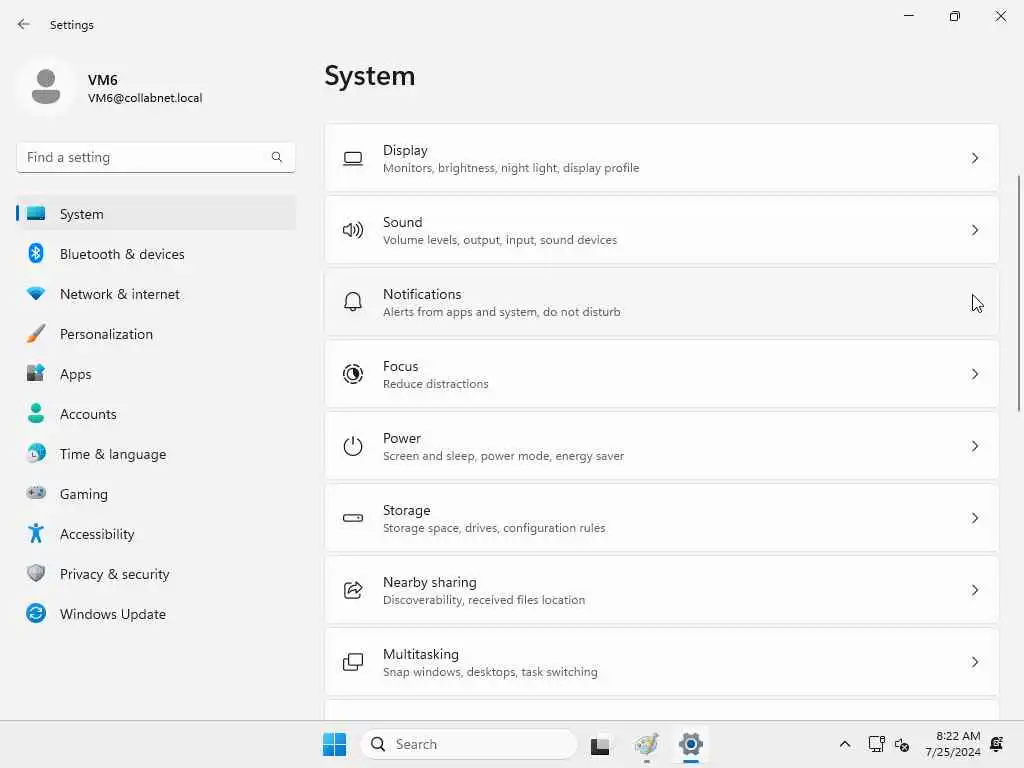Viewport: 1024px width, 768px height.
Task: Click the Apps icon in the sidebar
Action: click(x=36, y=373)
